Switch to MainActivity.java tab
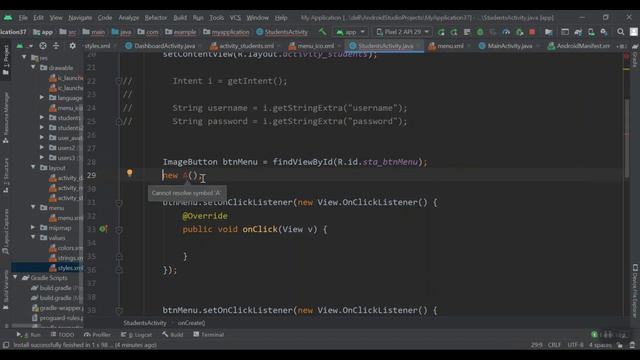640x360 pixels. coord(505,46)
